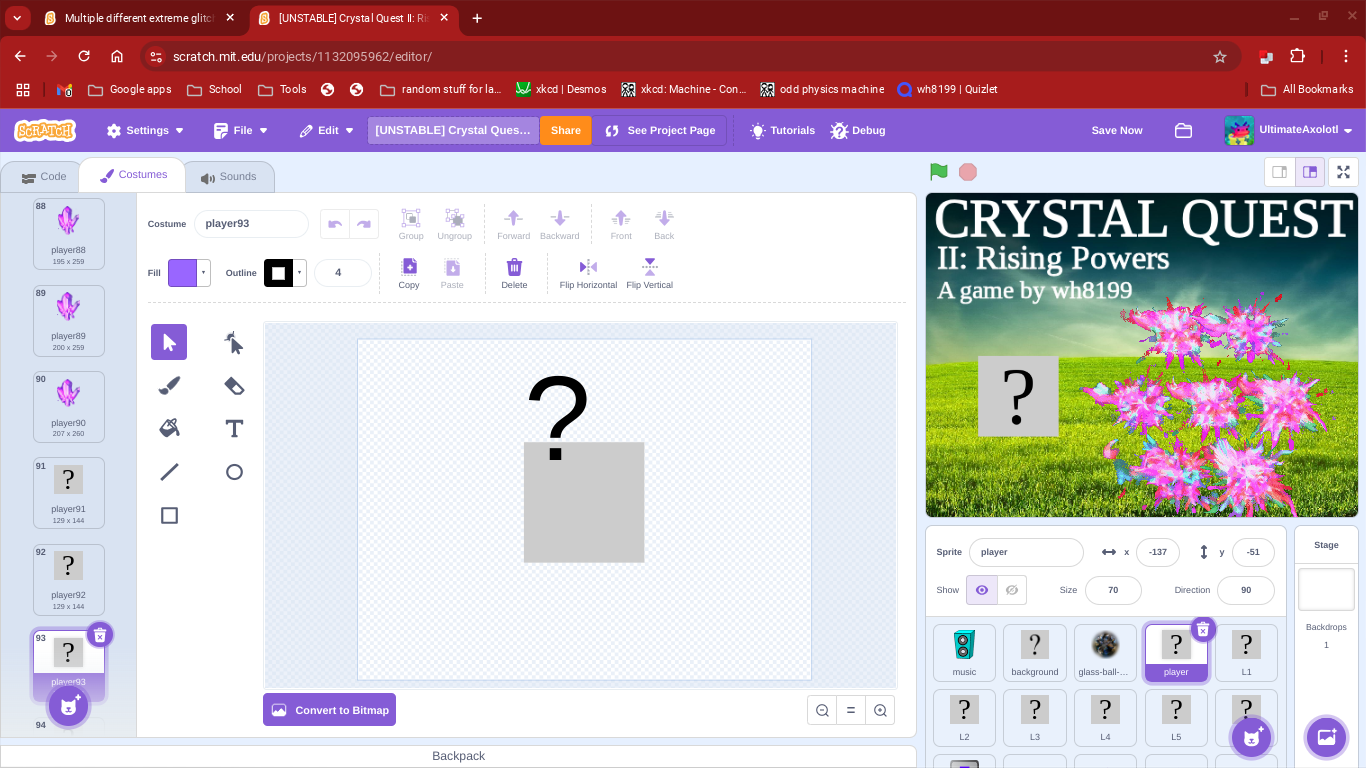Select the Circle tool
This screenshot has width=1366, height=768.
tap(234, 472)
